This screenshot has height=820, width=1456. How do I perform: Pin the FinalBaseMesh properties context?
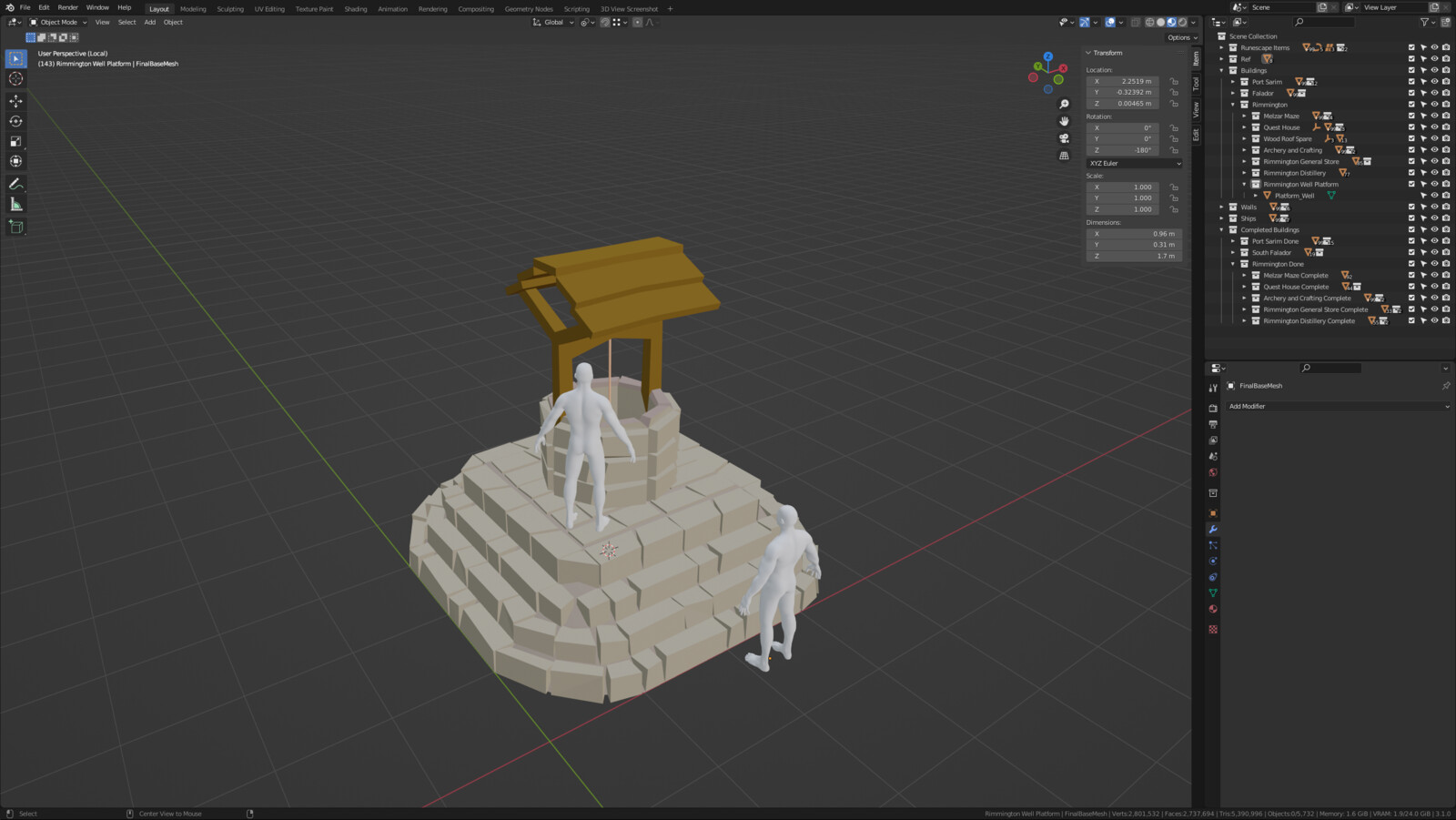tap(1445, 386)
